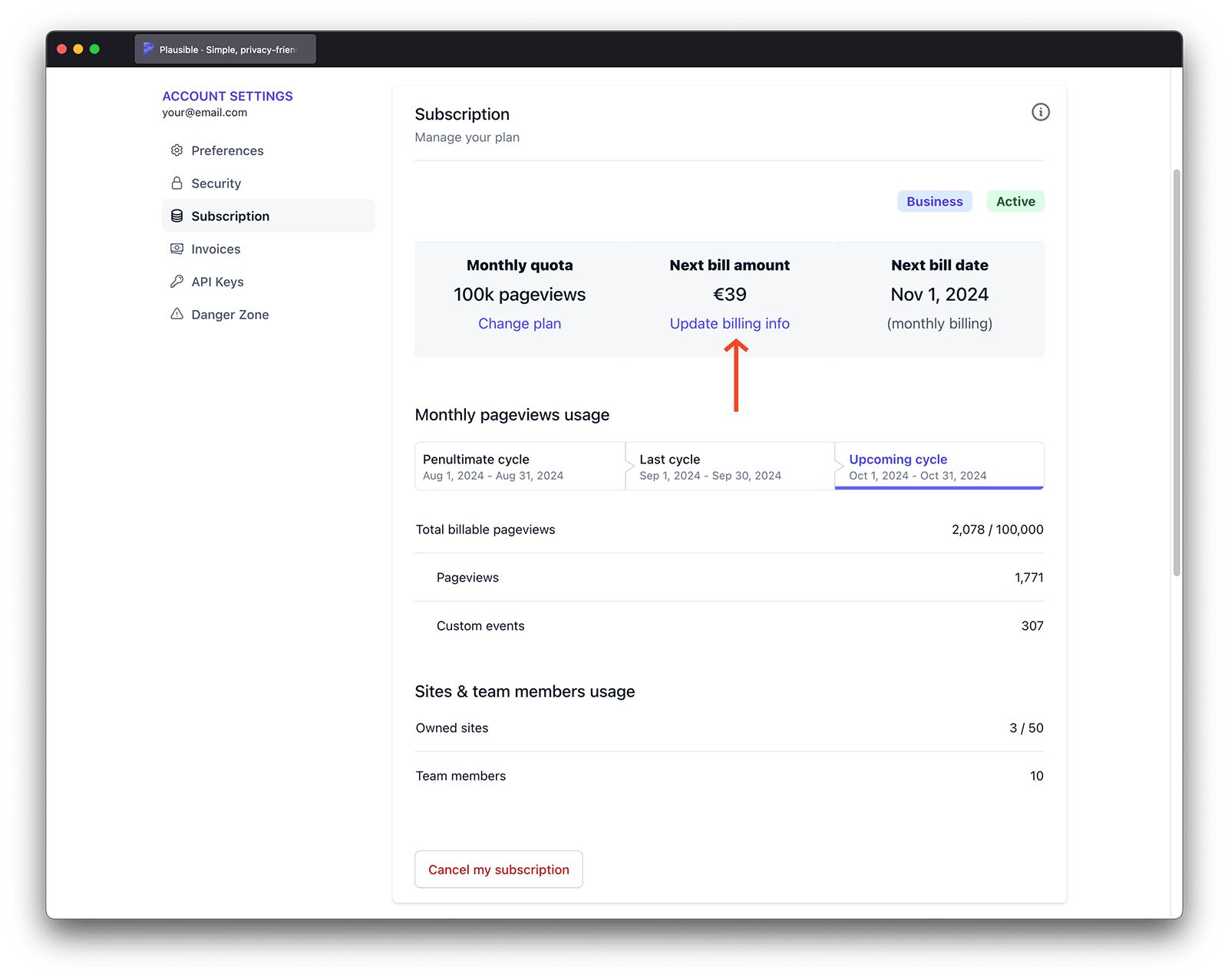
Task: Select the Plausible browser tab
Action: point(225,48)
